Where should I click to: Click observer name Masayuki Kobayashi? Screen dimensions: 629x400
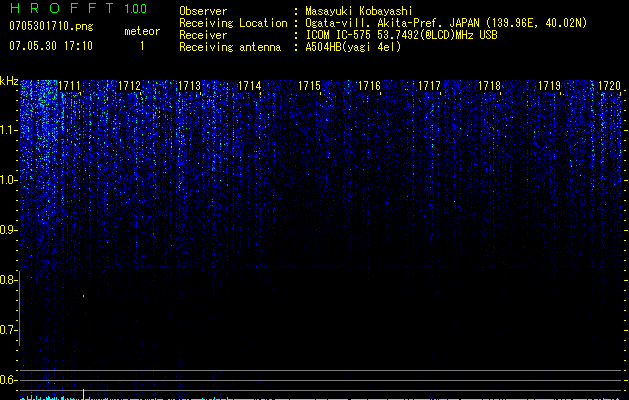pos(359,11)
